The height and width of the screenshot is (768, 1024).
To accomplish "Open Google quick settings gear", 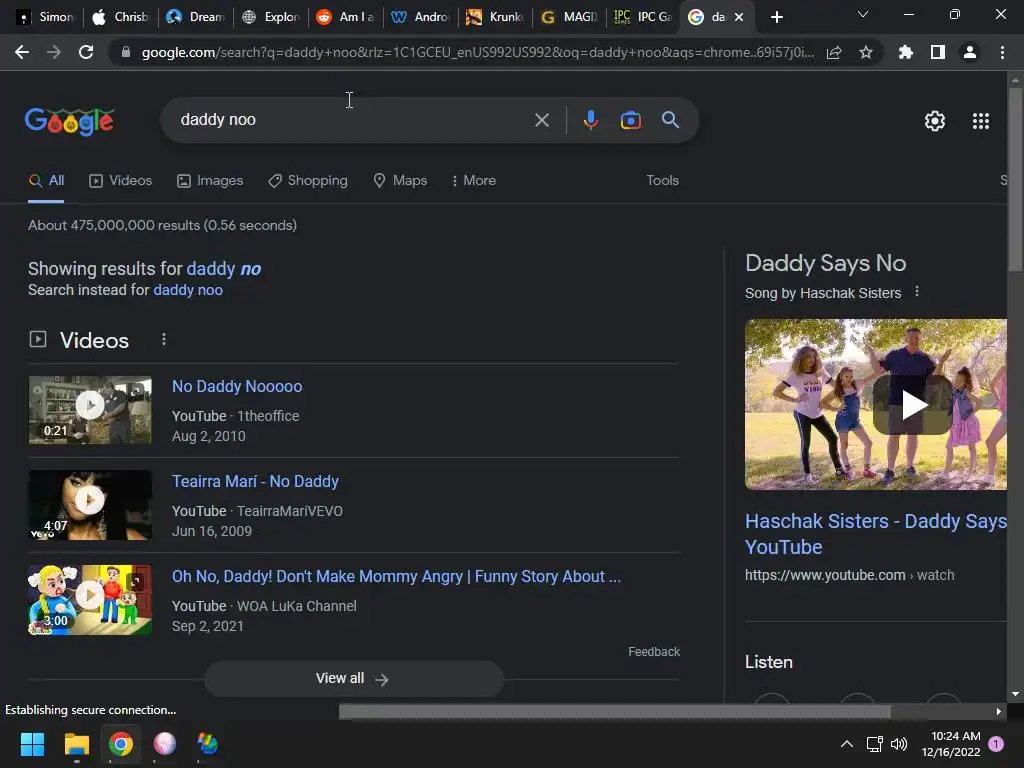I will [x=935, y=121].
